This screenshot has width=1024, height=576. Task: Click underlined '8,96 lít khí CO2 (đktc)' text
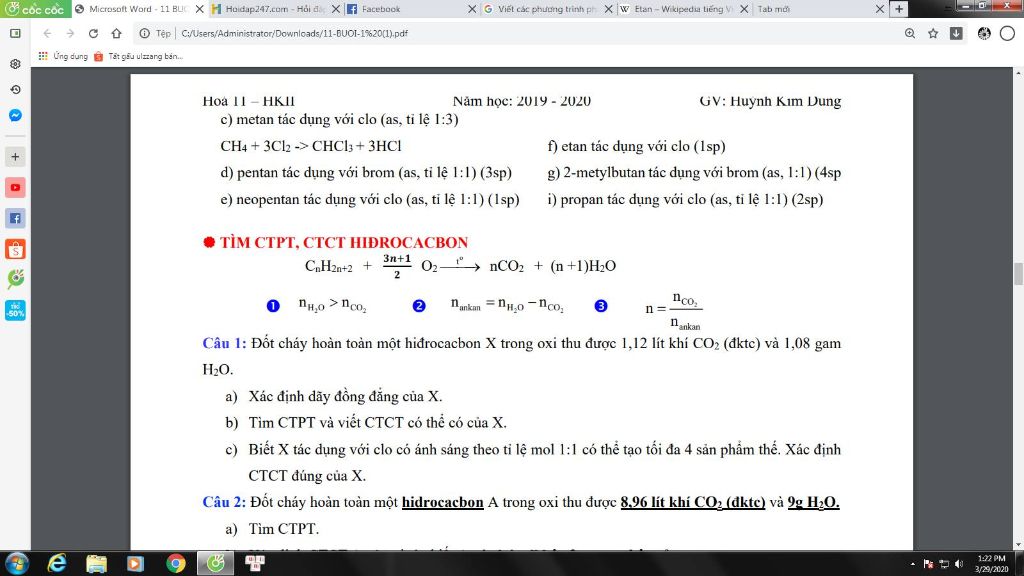pos(692,502)
